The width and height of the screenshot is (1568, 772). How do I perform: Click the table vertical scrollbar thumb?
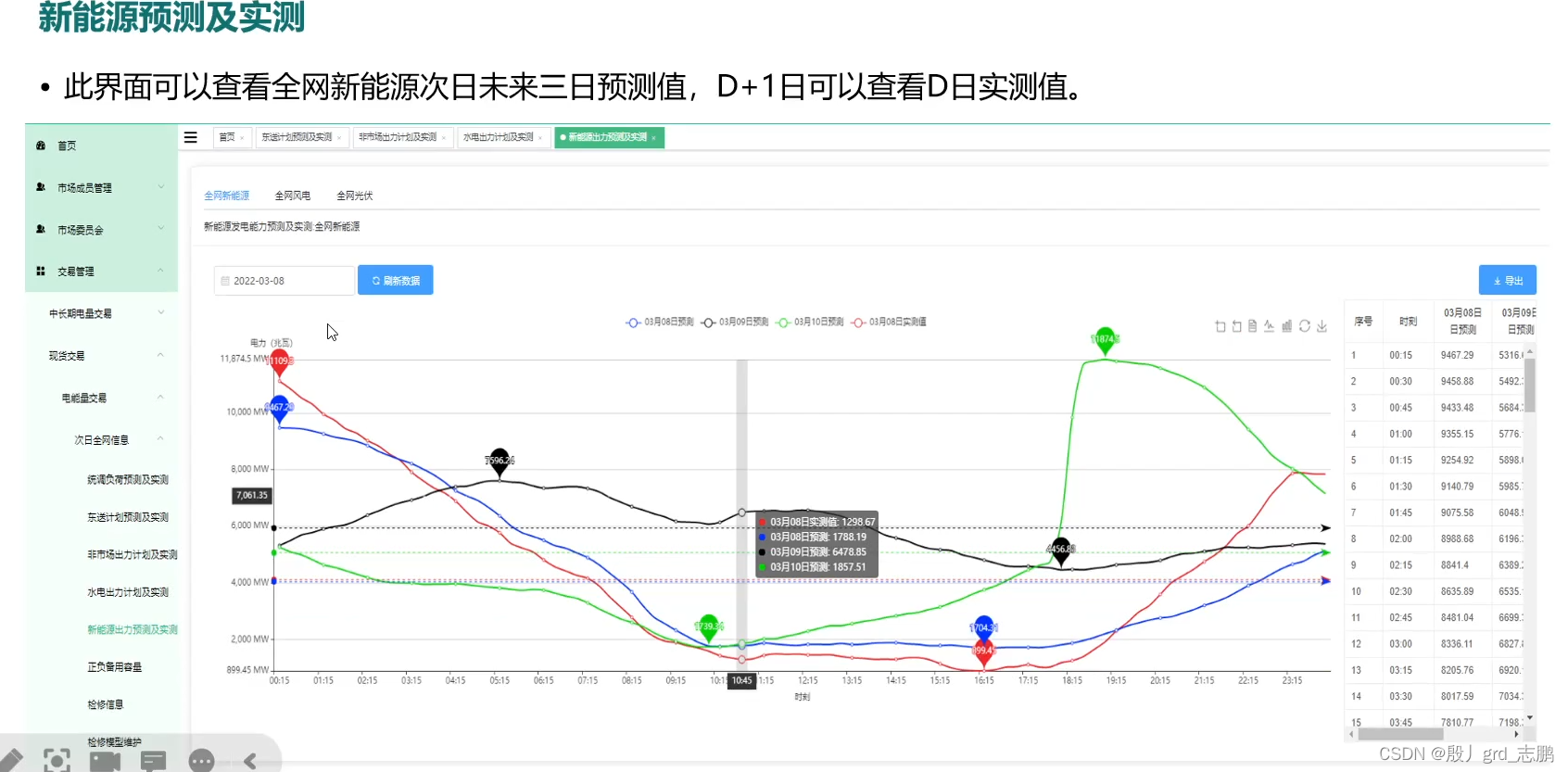(x=1530, y=385)
